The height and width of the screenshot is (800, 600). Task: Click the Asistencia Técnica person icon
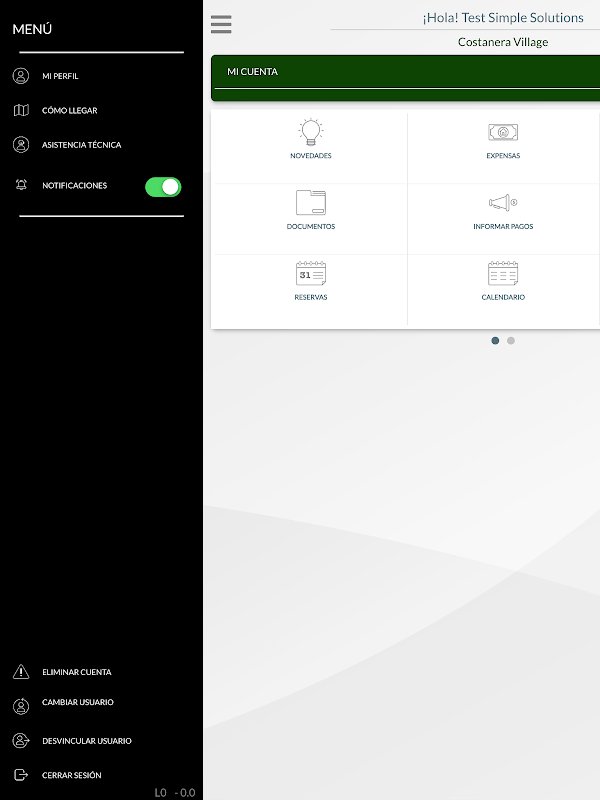tap(21, 145)
